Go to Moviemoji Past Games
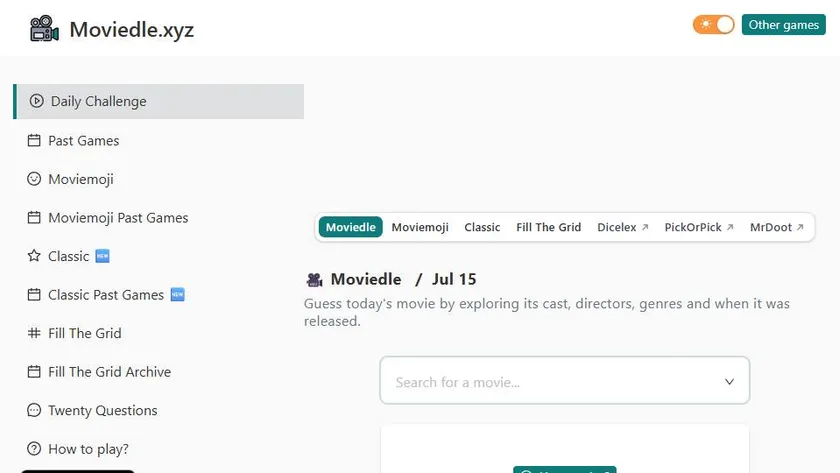 [118, 217]
